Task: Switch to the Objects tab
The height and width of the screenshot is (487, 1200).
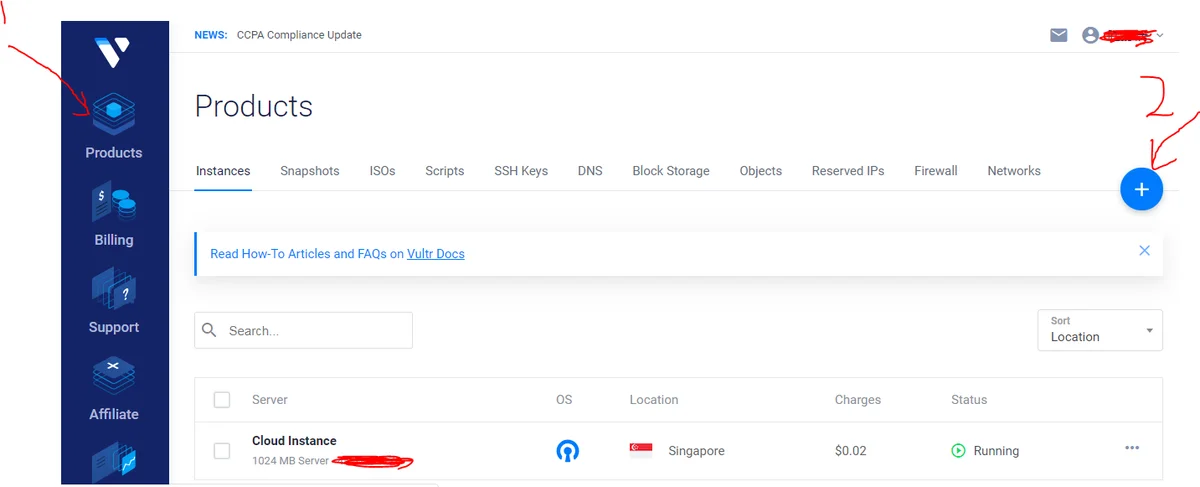Action: pos(761,171)
